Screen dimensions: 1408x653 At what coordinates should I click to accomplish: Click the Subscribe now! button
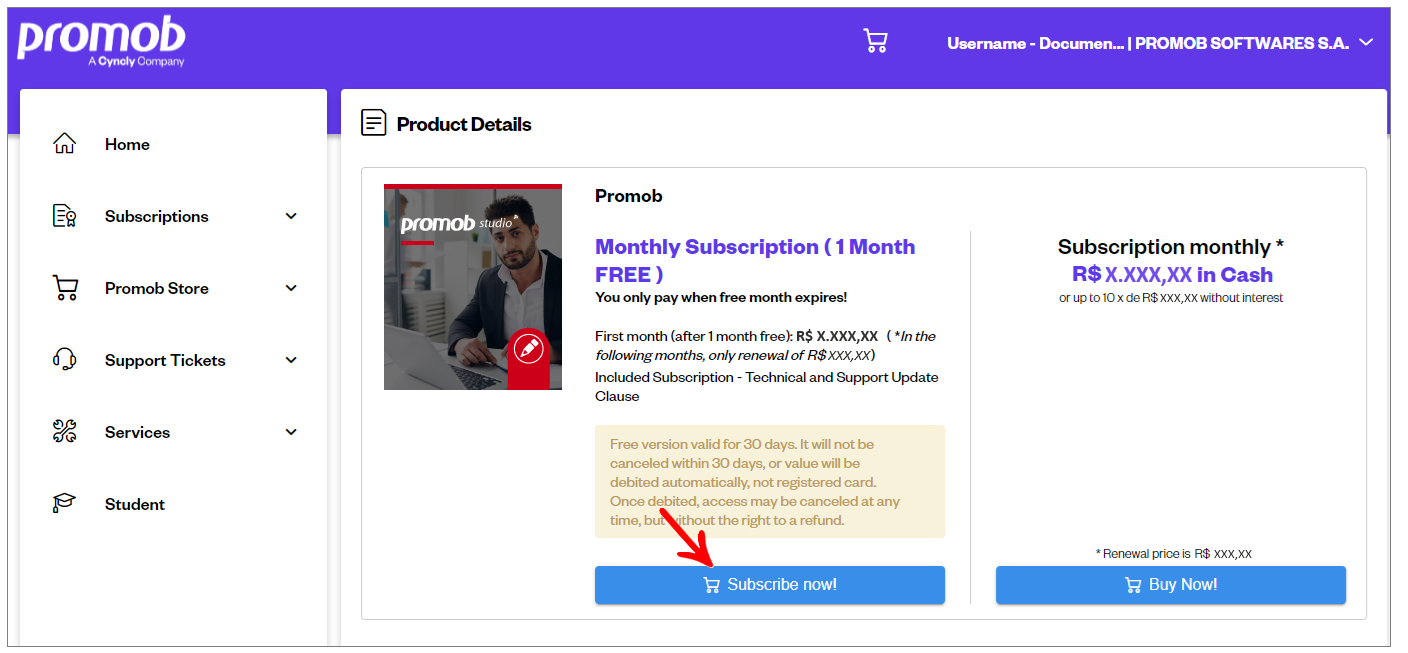(x=770, y=585)
